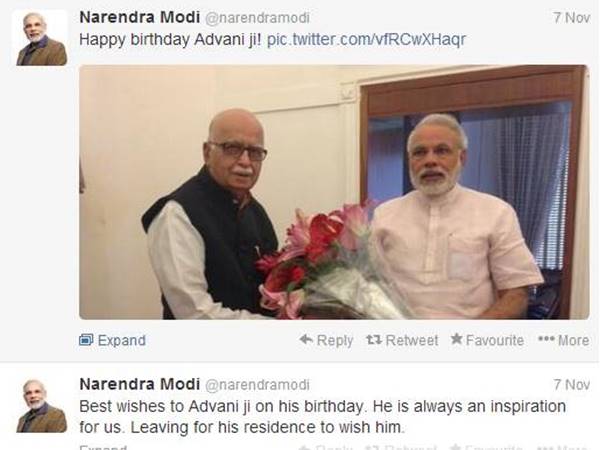Click the Favourite star icon on first tweet
The image size is (600, 450).
(x=457, y=339)
